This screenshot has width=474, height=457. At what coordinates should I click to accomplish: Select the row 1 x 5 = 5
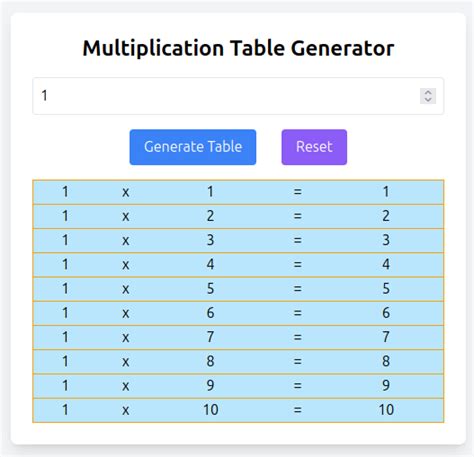[238, 289]
